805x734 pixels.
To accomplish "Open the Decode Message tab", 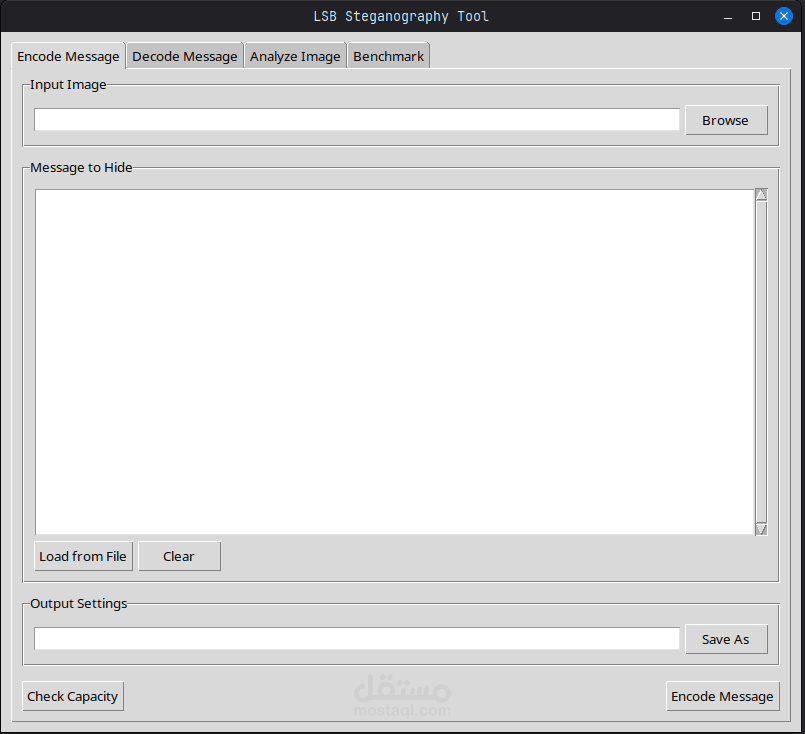I will pyautogui.click(x=185, y=56).
